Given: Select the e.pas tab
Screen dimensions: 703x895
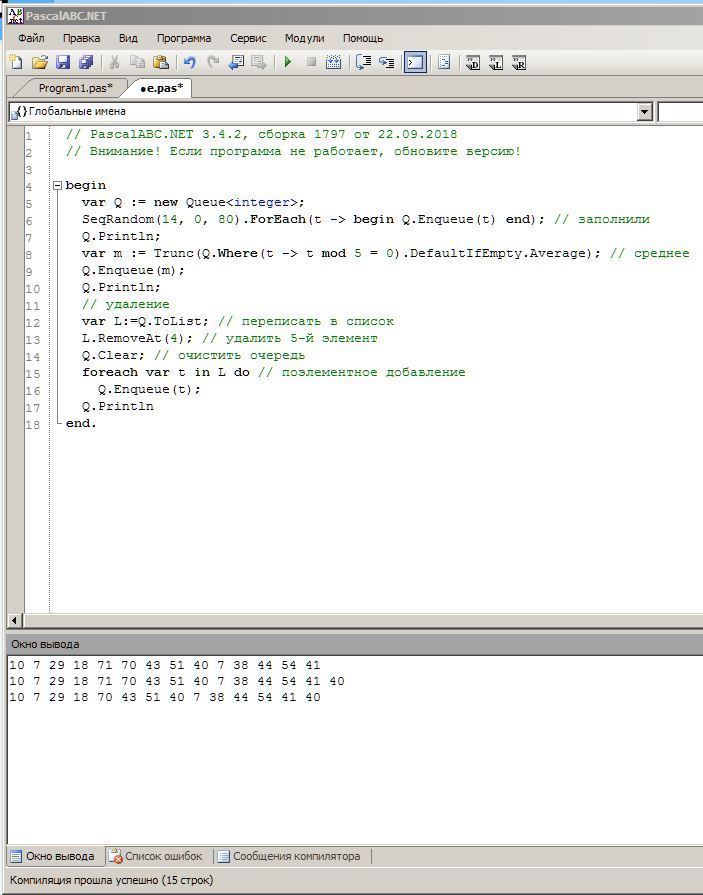Looking at the screenshot, I should coord(162,88).
